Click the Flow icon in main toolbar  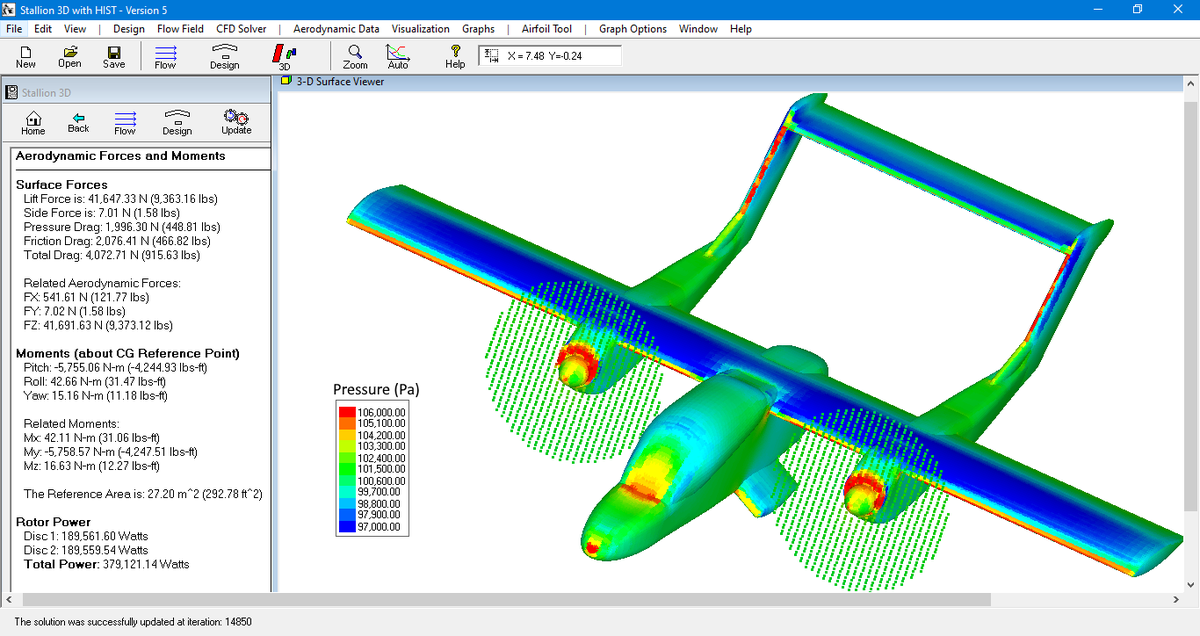[165, 57]
